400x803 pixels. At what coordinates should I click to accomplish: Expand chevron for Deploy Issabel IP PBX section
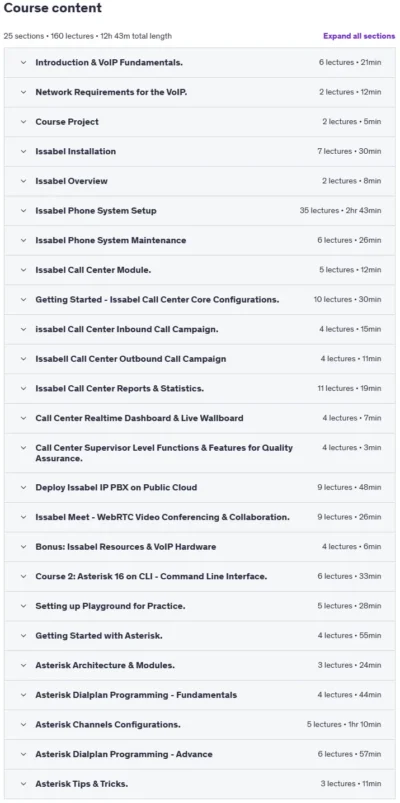coord(23,488)
